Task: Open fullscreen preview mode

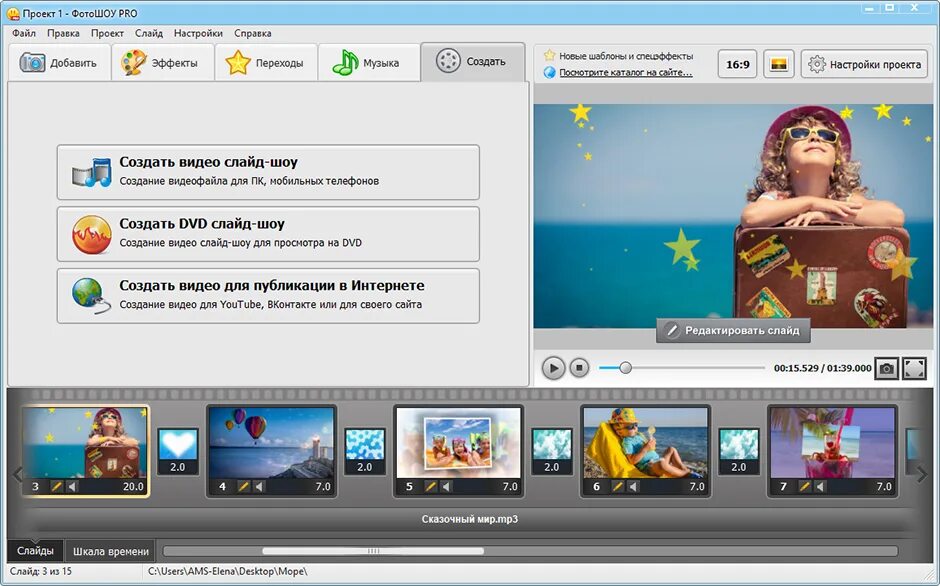Action: point(914,368)
